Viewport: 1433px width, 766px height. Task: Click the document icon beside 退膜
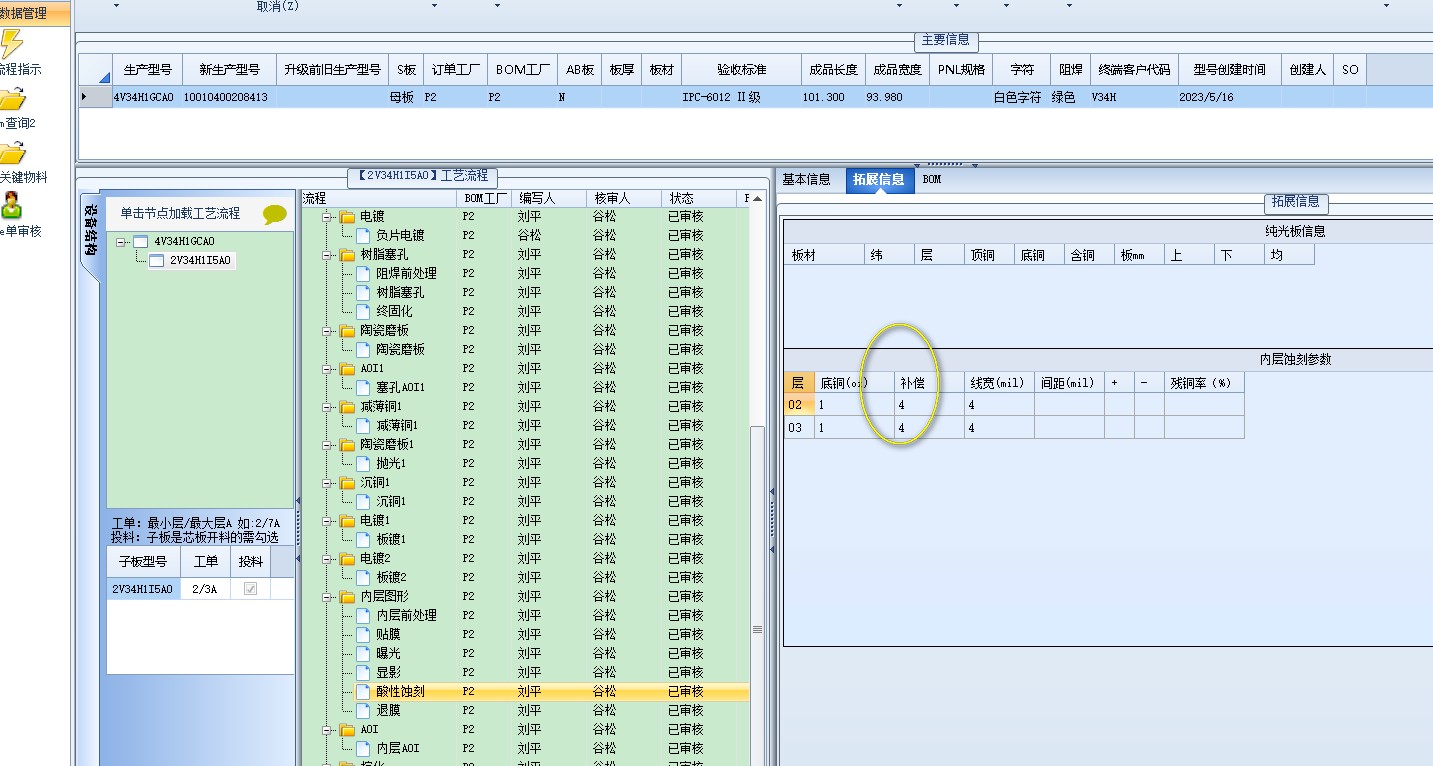click(x=363, y=711)
